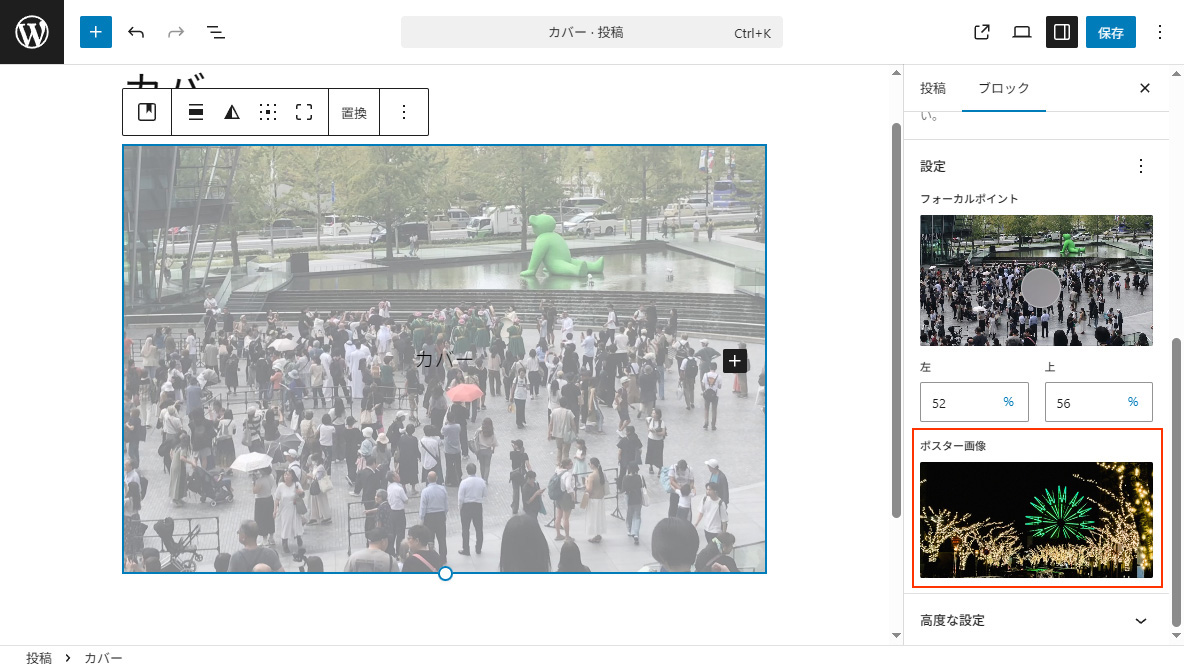Screen dimensions: 1184x670
Task: Change the cover block alignment
Action: [196, 112]
